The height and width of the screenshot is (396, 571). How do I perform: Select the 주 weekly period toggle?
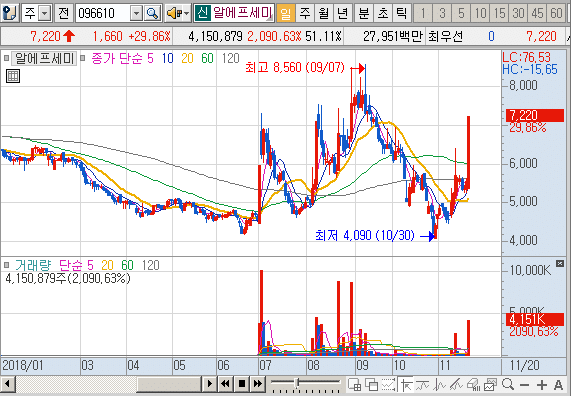tap(305, 13)
